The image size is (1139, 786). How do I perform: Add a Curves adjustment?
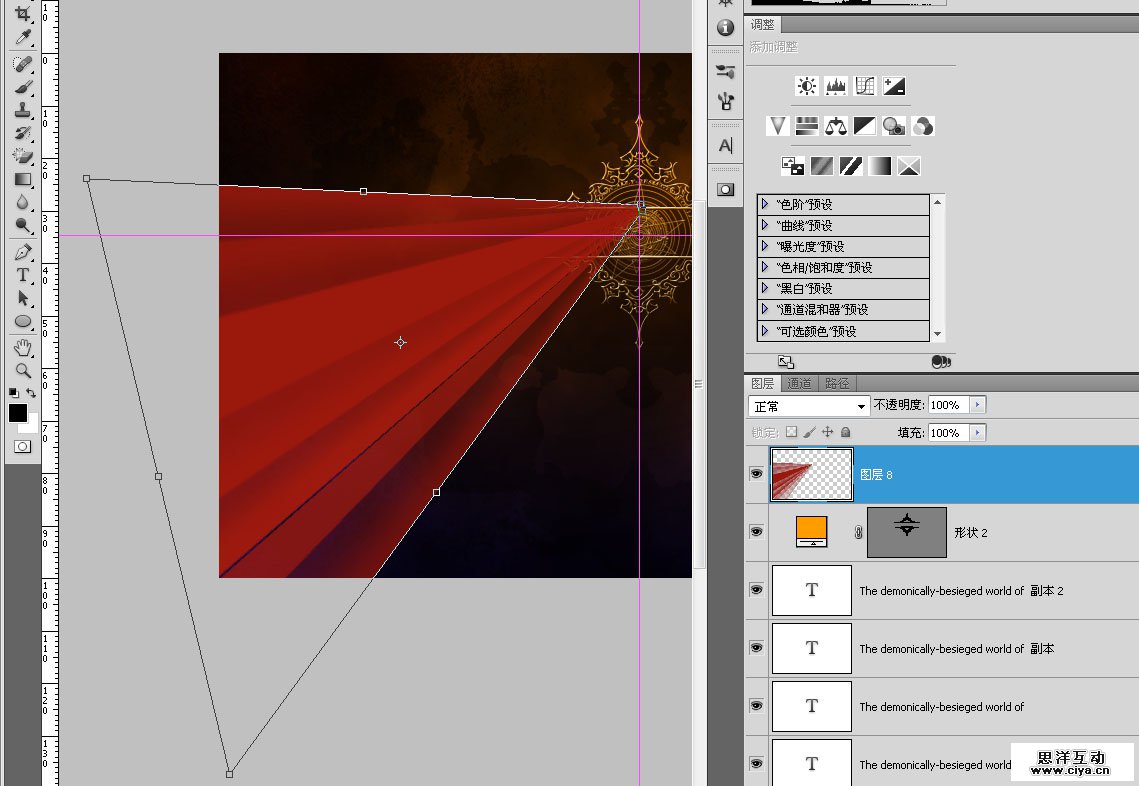pos(865,86)
